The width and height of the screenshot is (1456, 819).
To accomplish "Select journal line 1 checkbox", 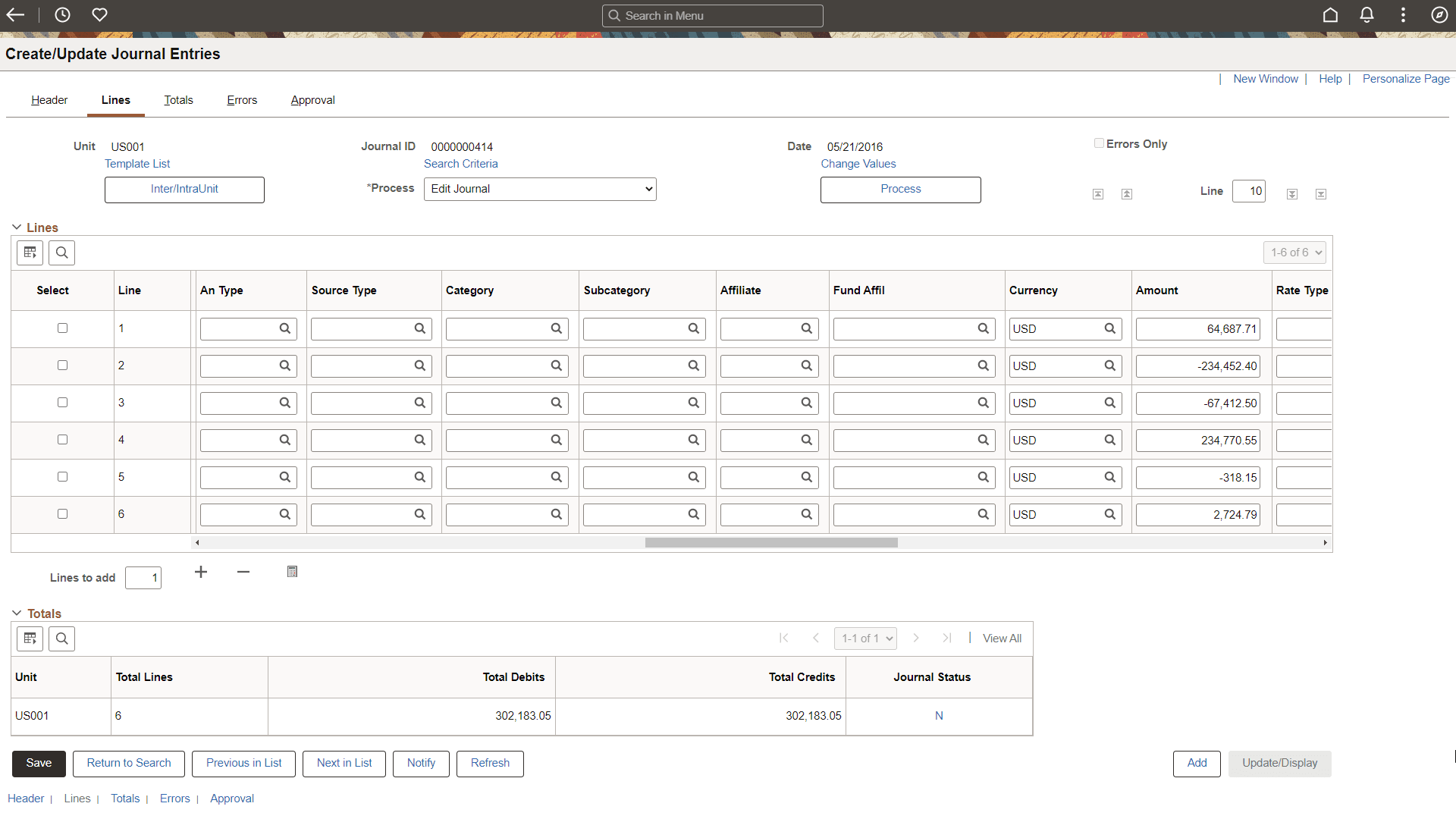I will tap(62, 328).
